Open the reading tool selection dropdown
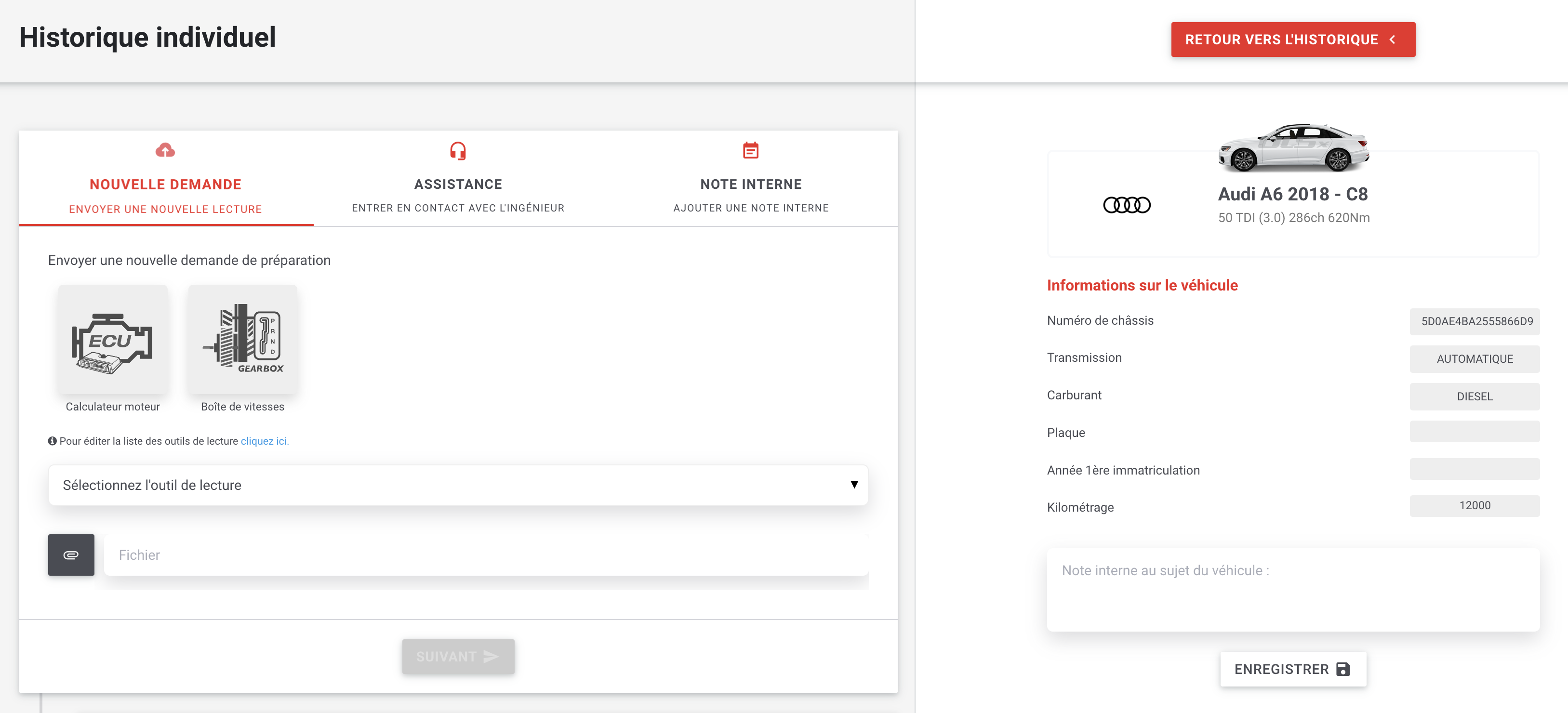1568x713 pixels. tap(458, 485)
